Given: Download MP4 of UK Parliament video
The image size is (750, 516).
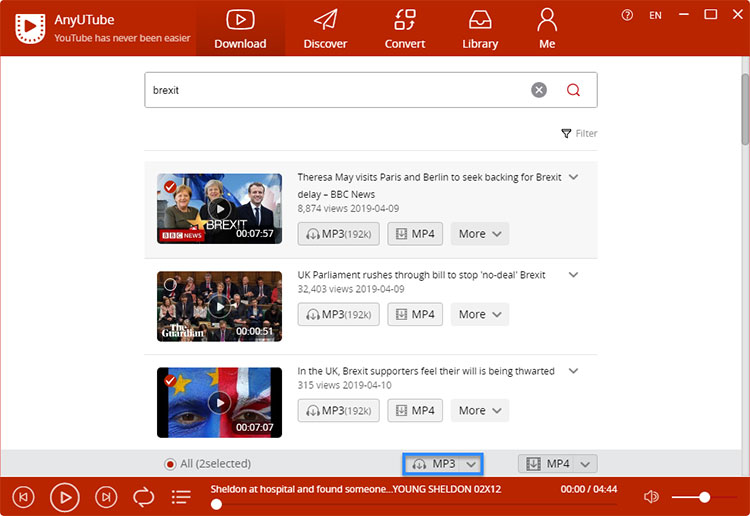Looking at the screenshot, I should pos(415,314).
